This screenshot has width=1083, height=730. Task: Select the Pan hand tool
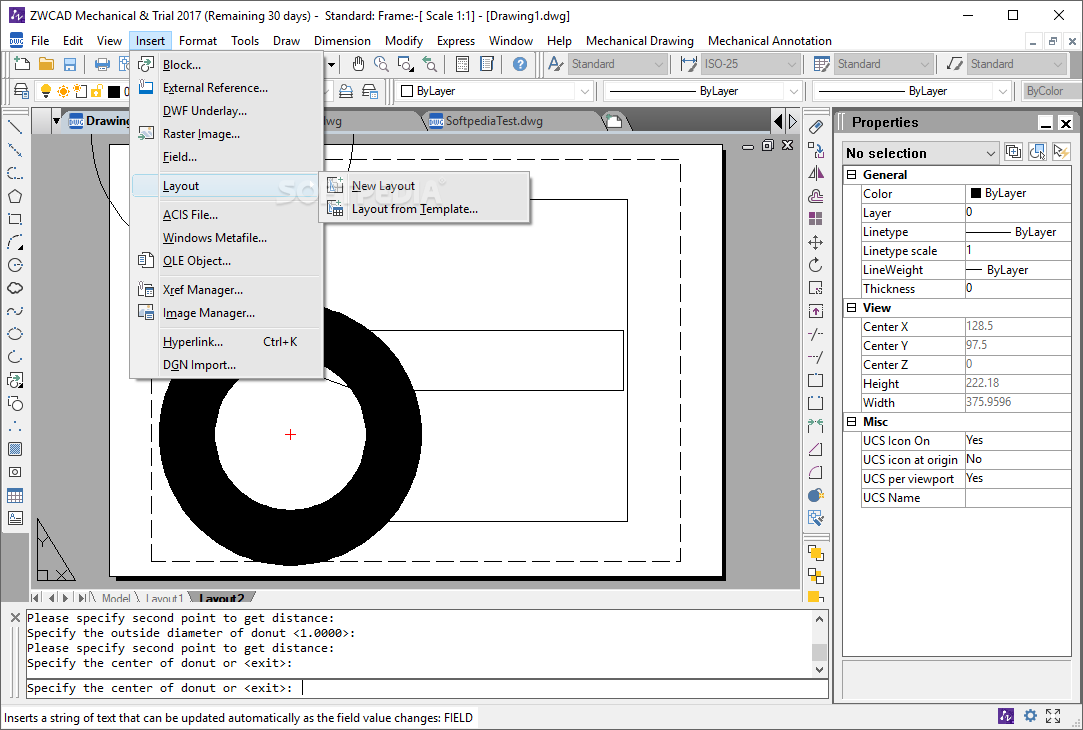(x=357, y=64)
